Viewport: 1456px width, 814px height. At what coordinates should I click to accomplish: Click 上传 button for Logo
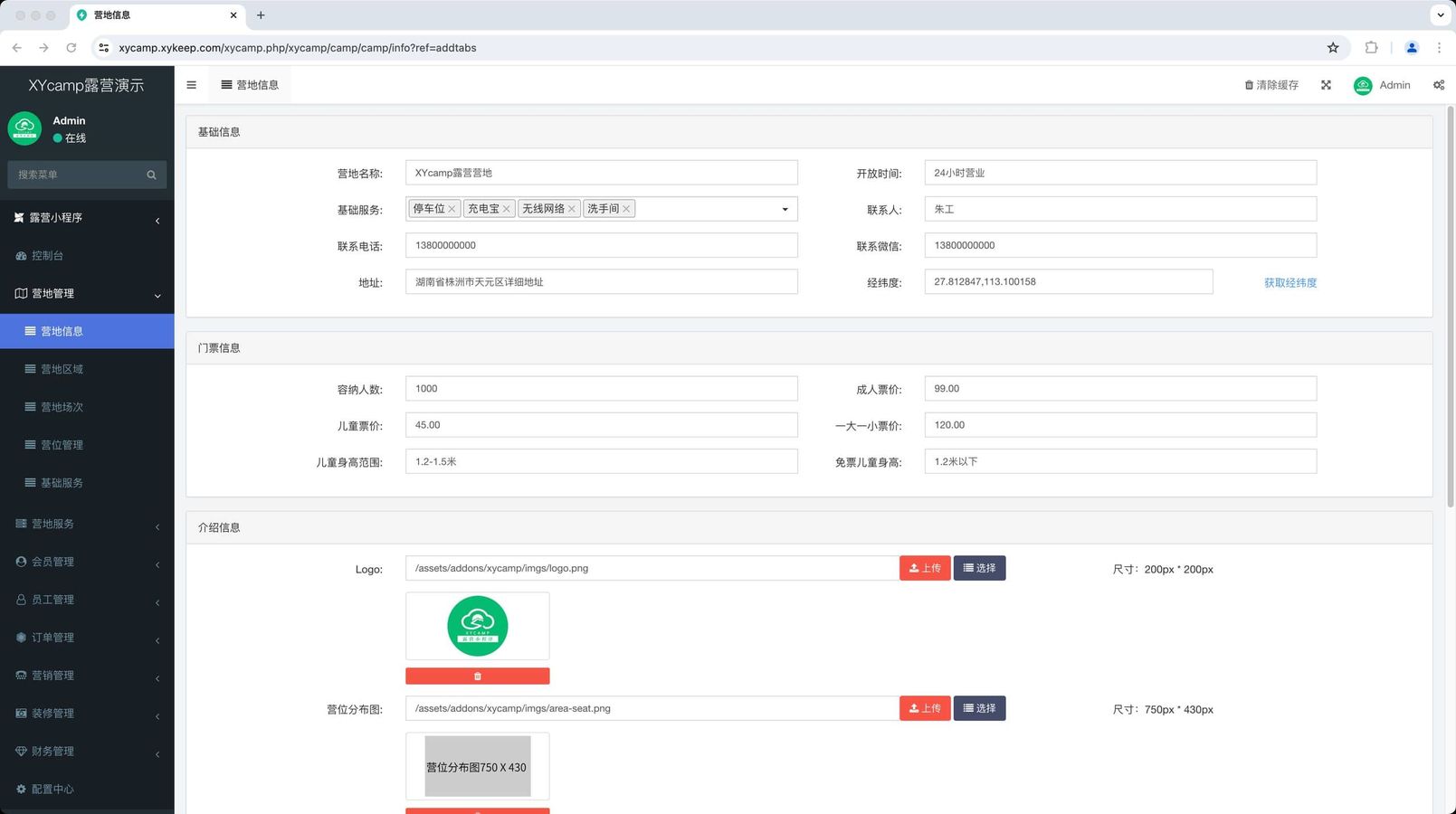[x=924, y=568]
